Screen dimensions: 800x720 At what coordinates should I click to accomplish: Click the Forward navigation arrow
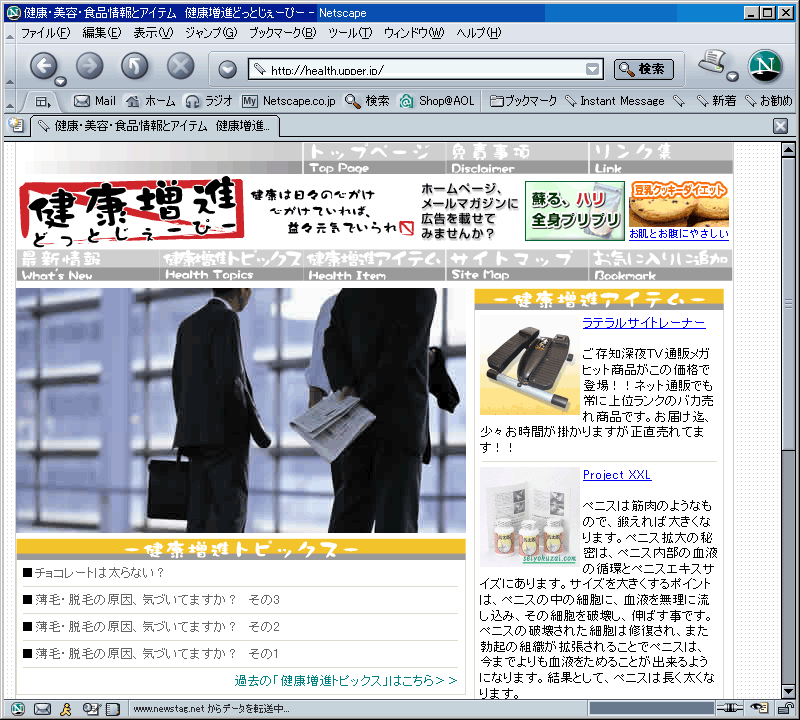[x=89, y=66]
